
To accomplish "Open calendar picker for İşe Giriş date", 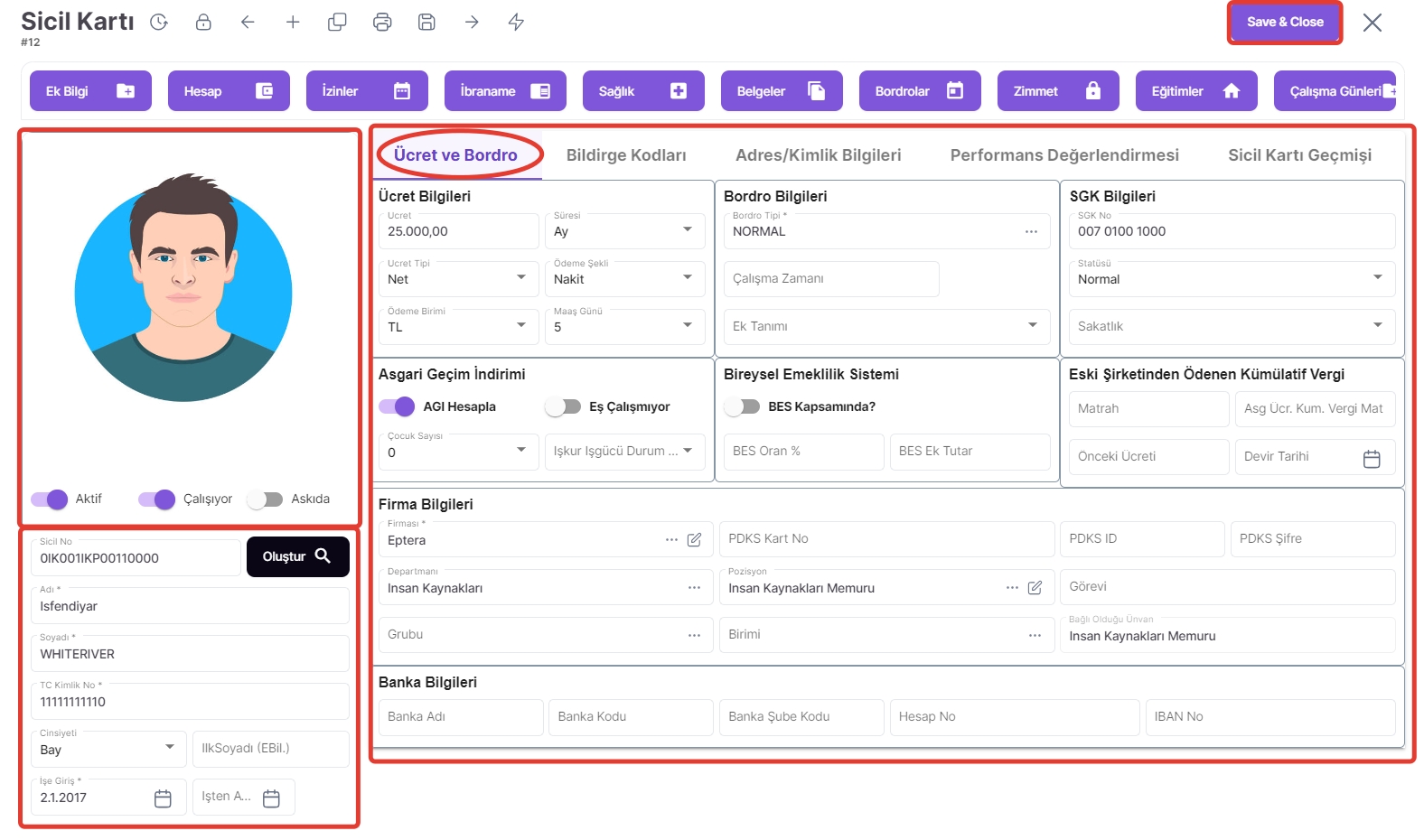I will pyautogui.click(x=163, y=798).
